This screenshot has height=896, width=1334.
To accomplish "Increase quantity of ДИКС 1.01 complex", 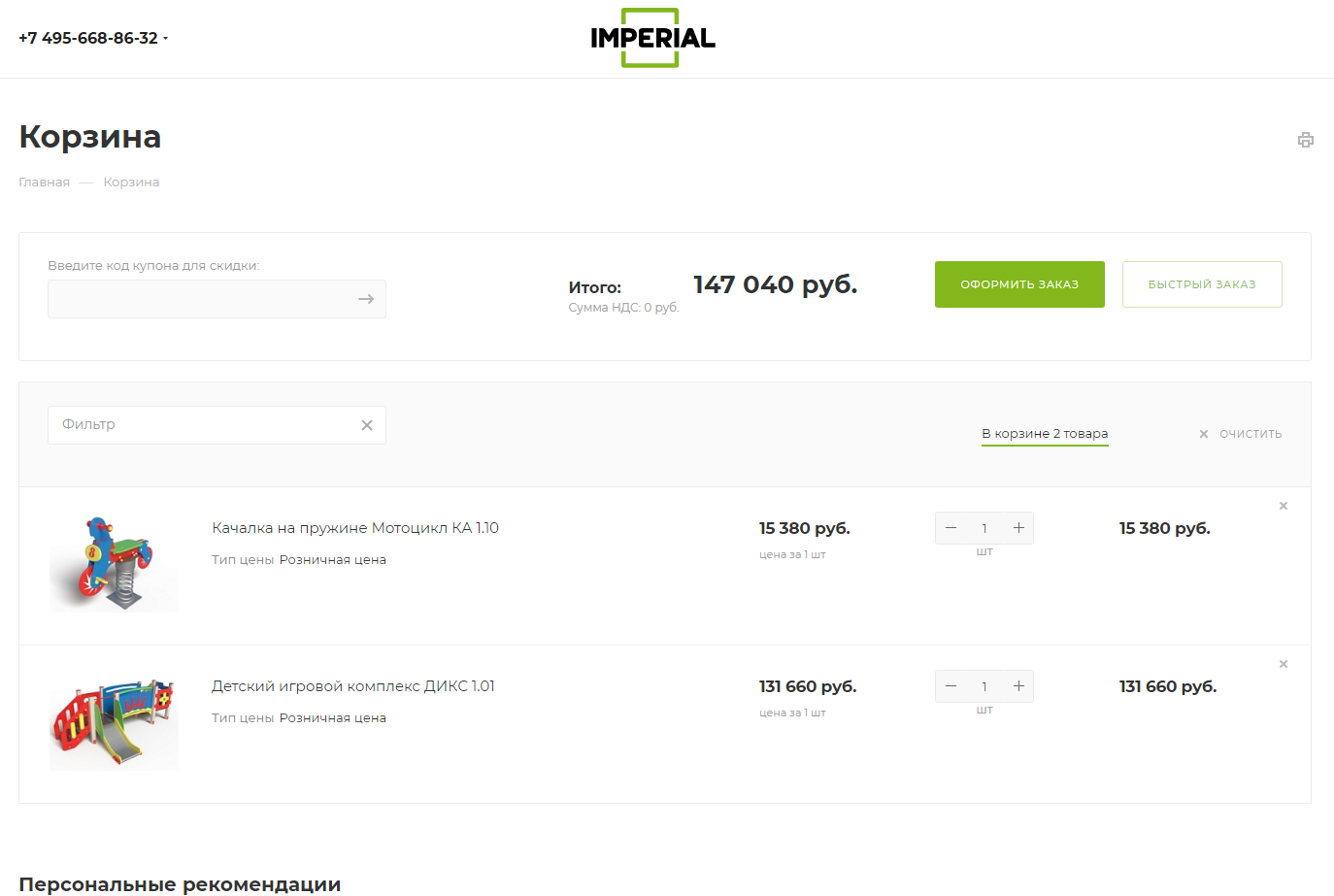I will [x=1018, y=686].
